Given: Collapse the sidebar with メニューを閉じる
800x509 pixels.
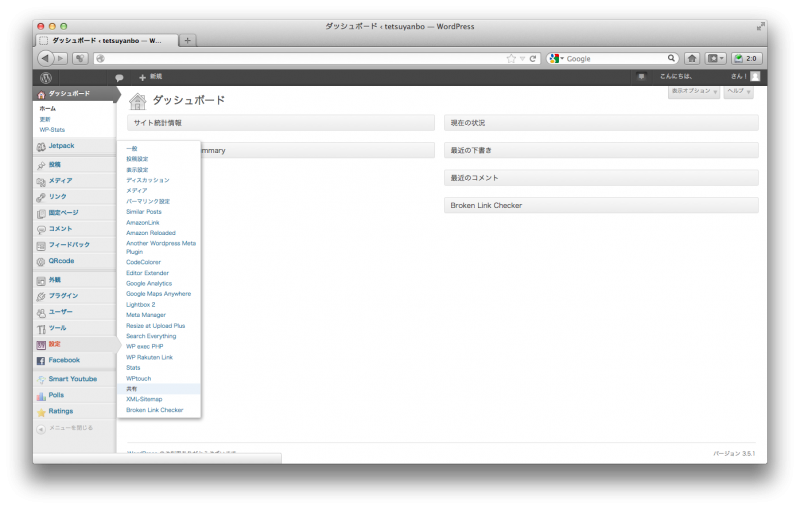Looking at the screenshot, I should 65,428.
